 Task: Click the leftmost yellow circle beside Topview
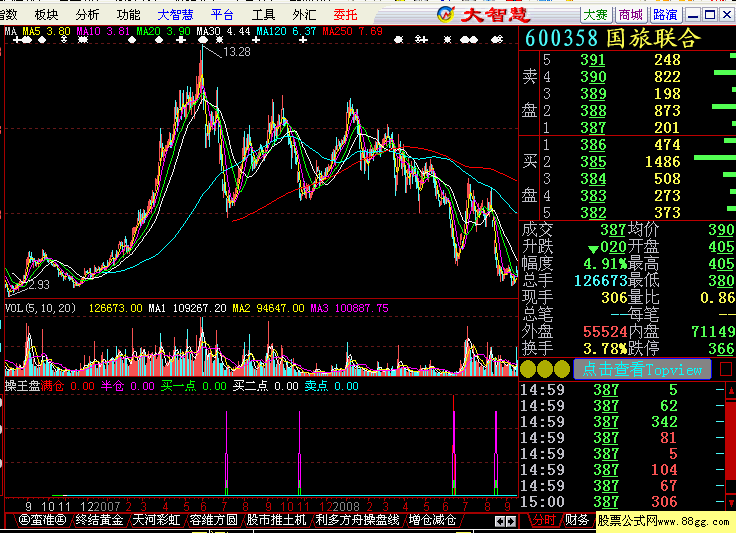[528, 369]
